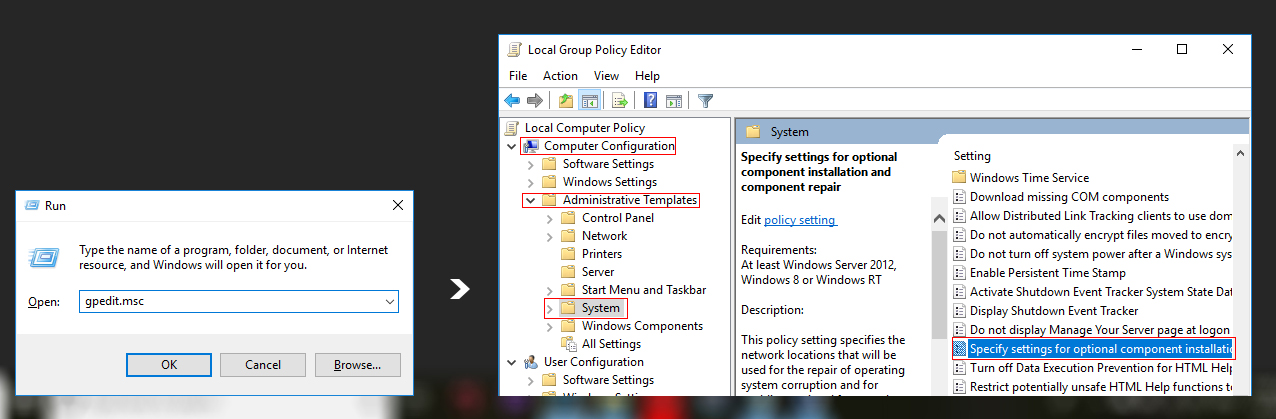Image resolution: width=1276 pixels, height=419 pixels.
Task: Expand the Windows Components tree node
Action: tap(549, 326)
